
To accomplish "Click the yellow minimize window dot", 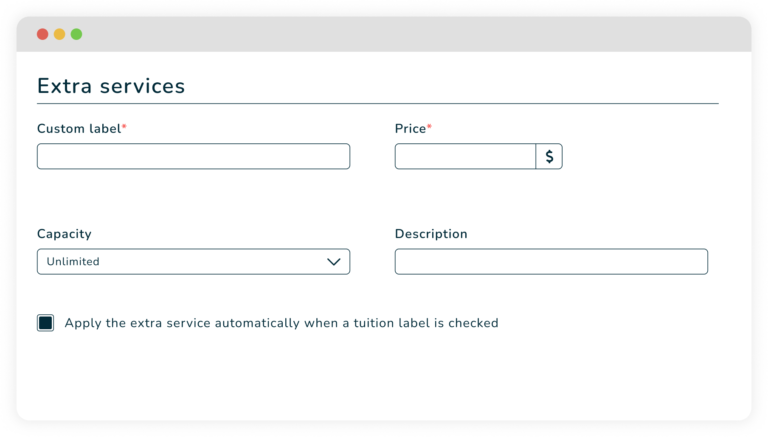I will point(59,34).
